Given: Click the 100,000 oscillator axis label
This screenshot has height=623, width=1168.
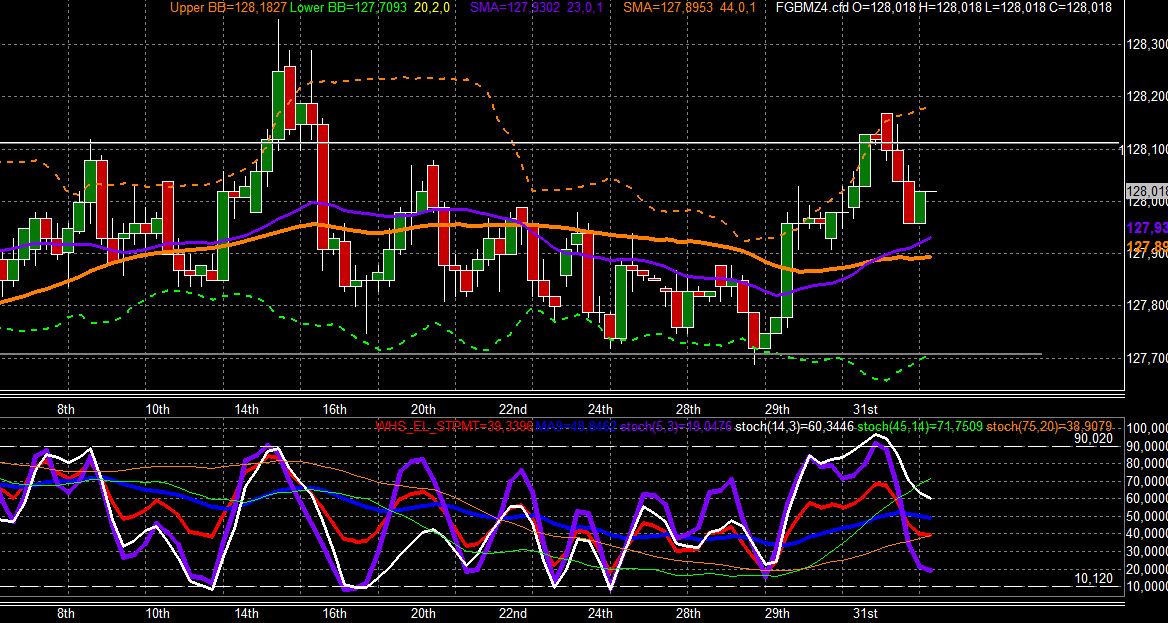Looking at the screenshot, I should point(1148,428).
